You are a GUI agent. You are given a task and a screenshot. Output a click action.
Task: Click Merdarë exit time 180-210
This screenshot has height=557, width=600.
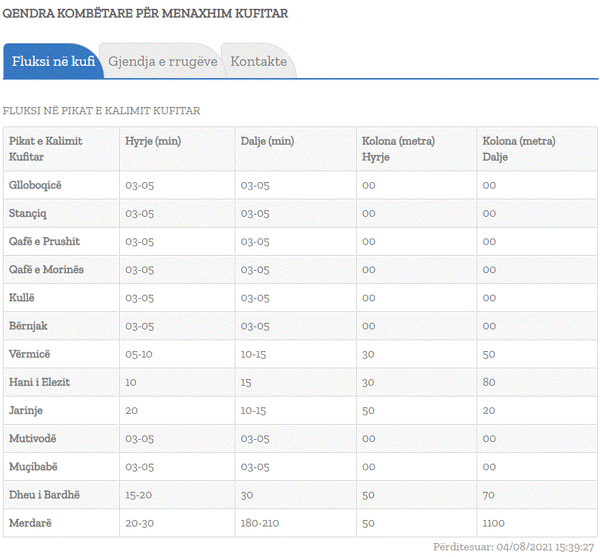pos(260,523)
